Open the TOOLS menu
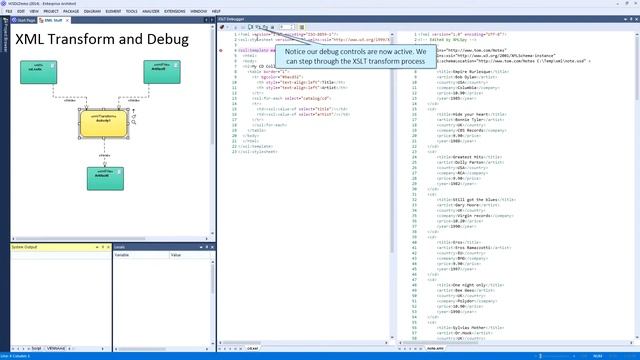640x360 pixels. 131,11
